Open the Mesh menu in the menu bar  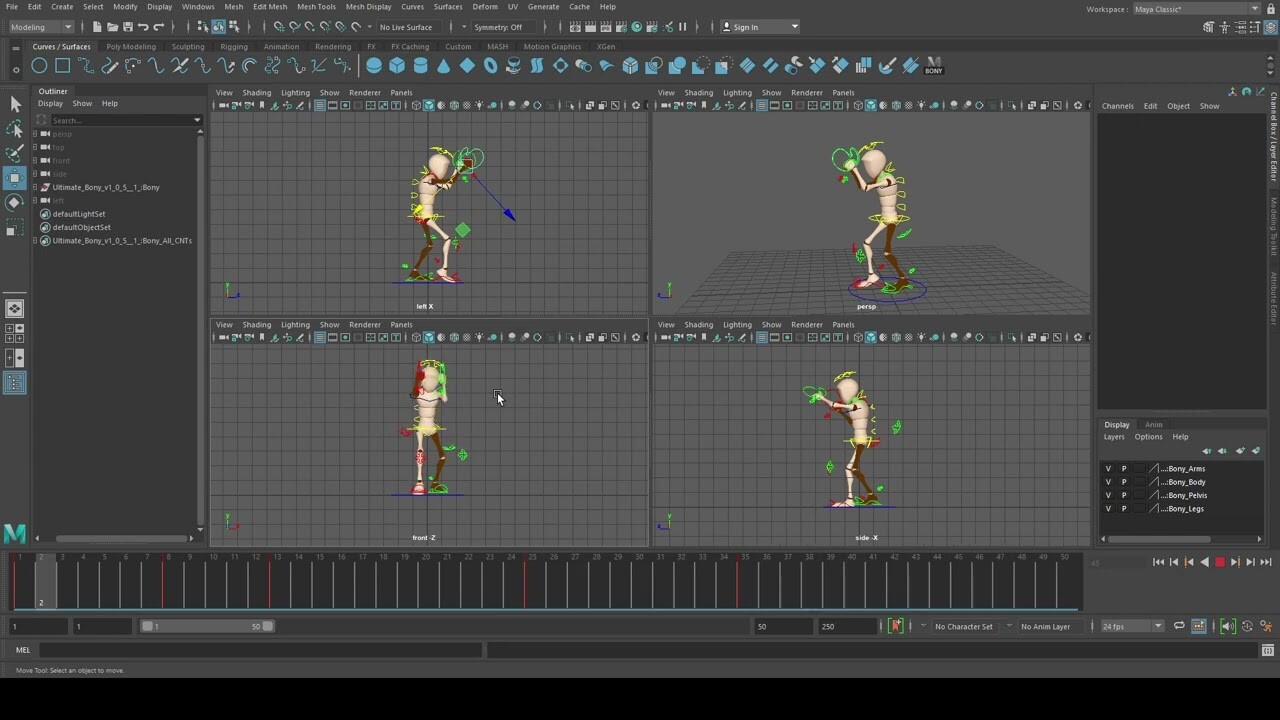click(234, 7)
